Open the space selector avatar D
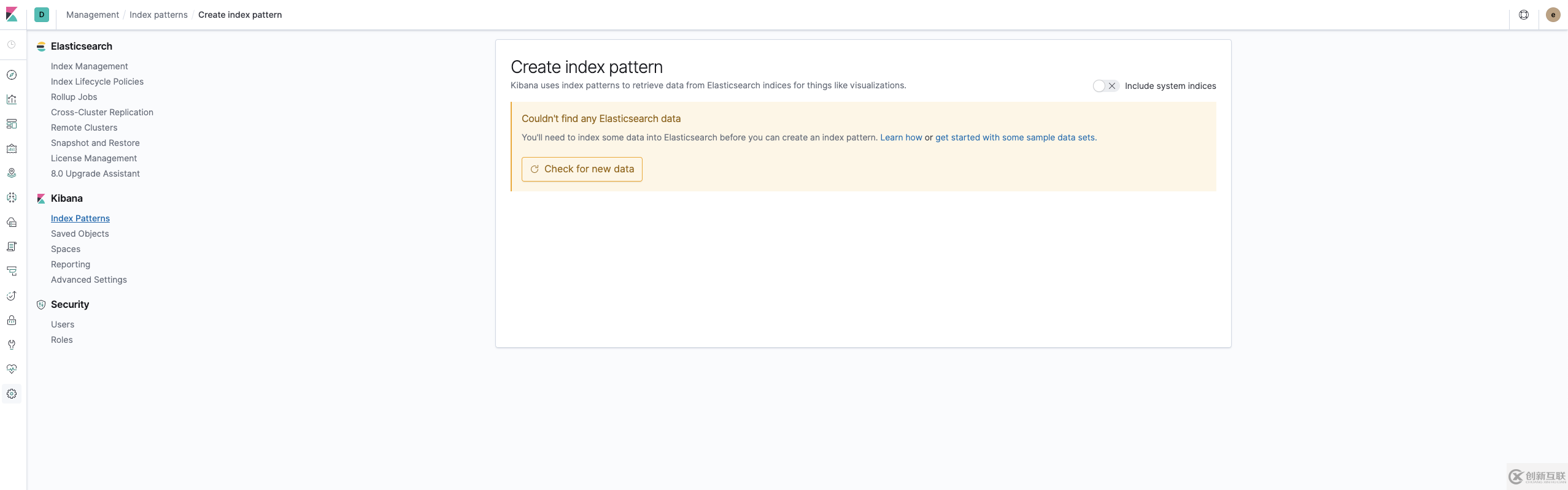 (x=42, y=15)
